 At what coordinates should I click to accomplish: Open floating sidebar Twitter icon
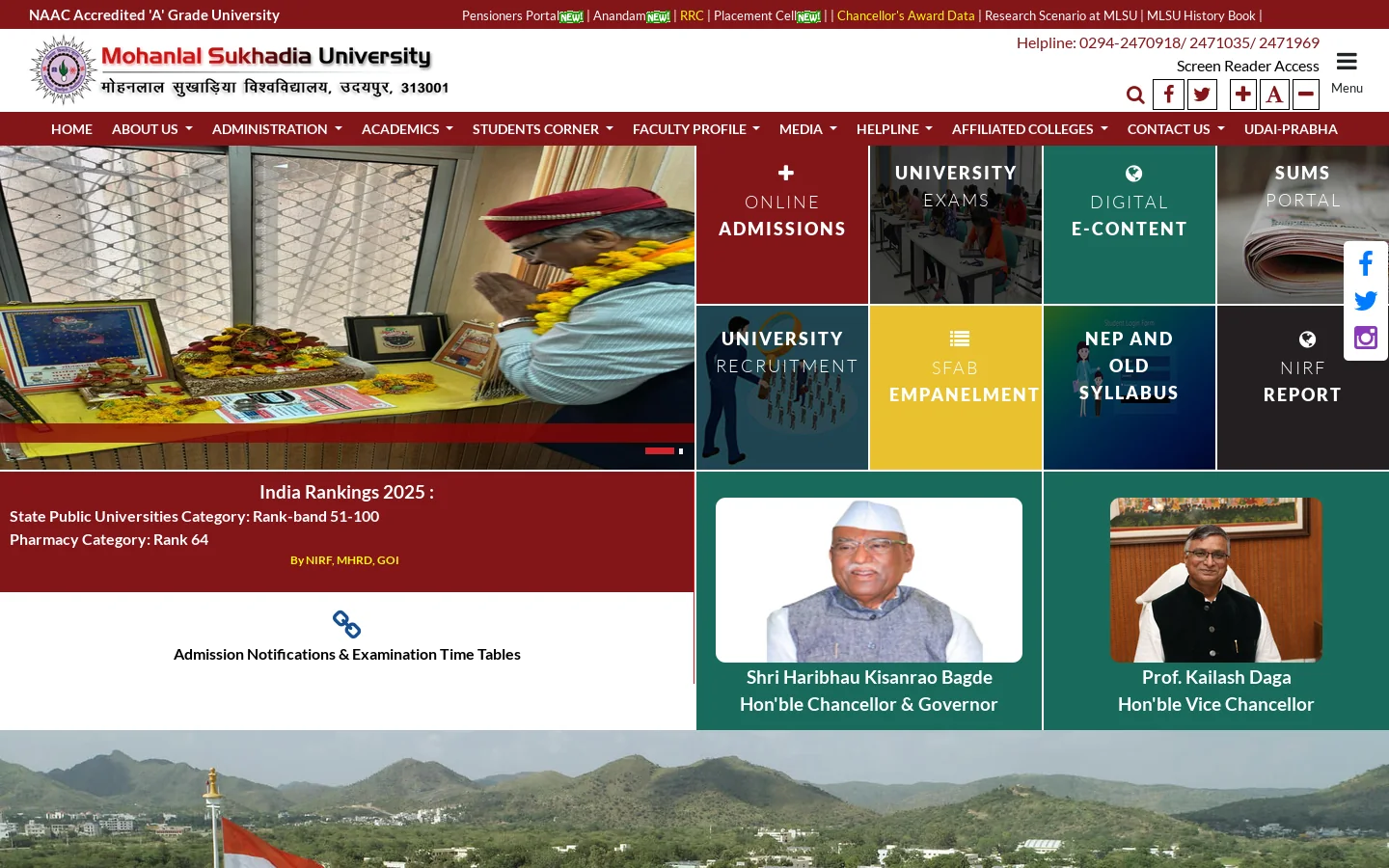pyautogui.click(x=1366, y=301)
